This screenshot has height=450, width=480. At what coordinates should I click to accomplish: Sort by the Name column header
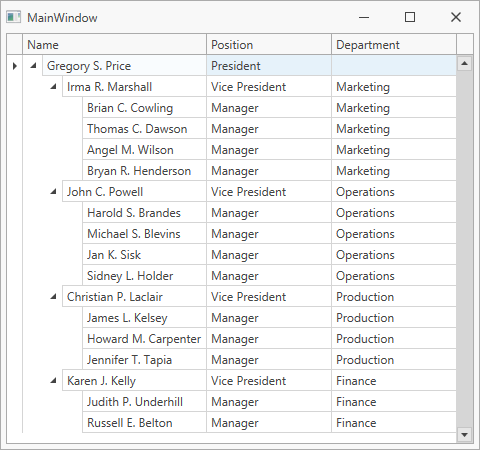tap(114, 44)
